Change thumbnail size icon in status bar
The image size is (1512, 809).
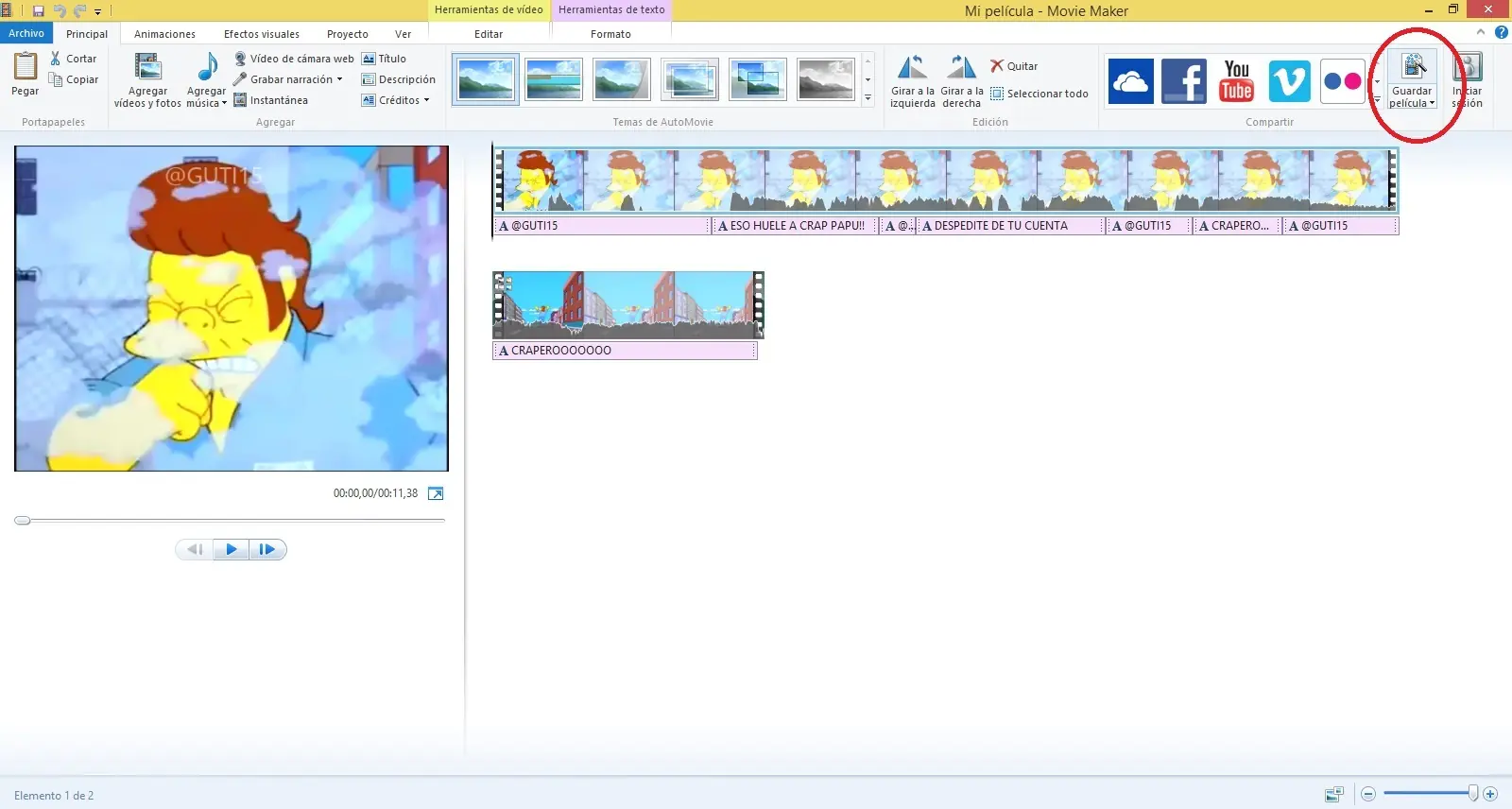click(x=1334, y=794)
